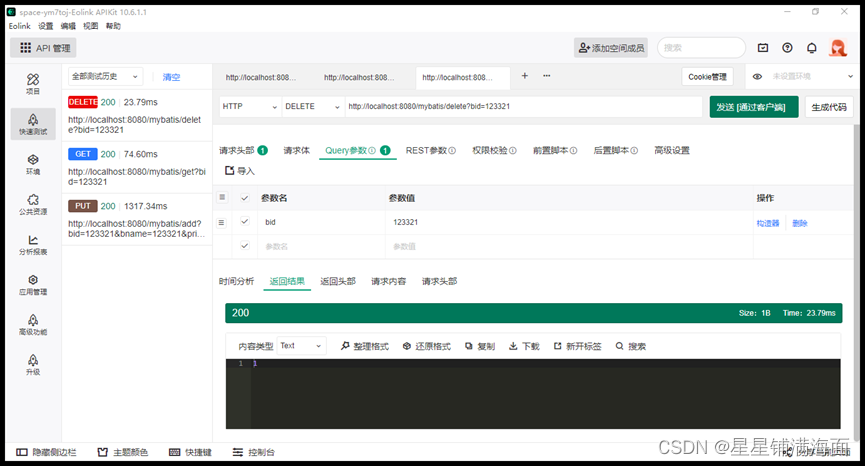Click the 导入 import icon
This screenshot has width=865, height=466.
coord(229,171)
